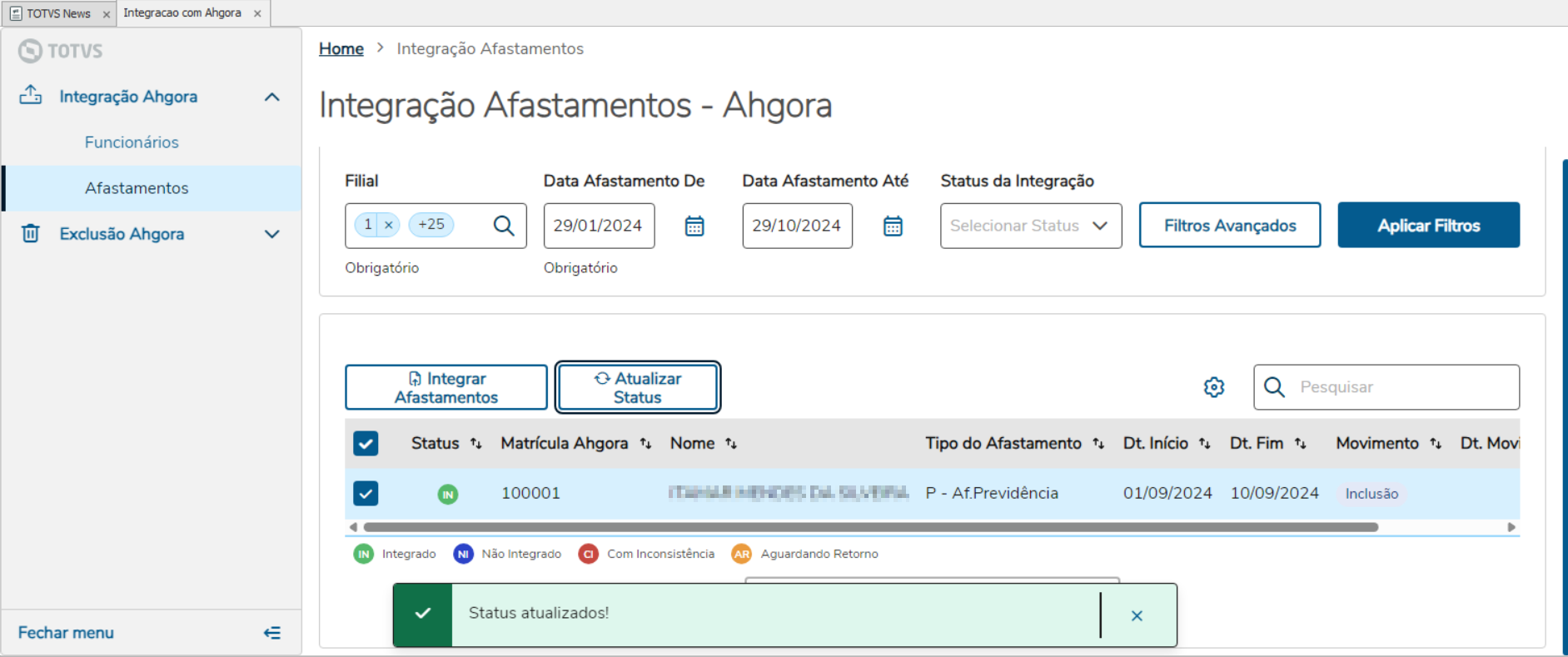Open the Selecionar Status dropdown
Viewport: 1568px width, 657px height.
click(1031, 226)
